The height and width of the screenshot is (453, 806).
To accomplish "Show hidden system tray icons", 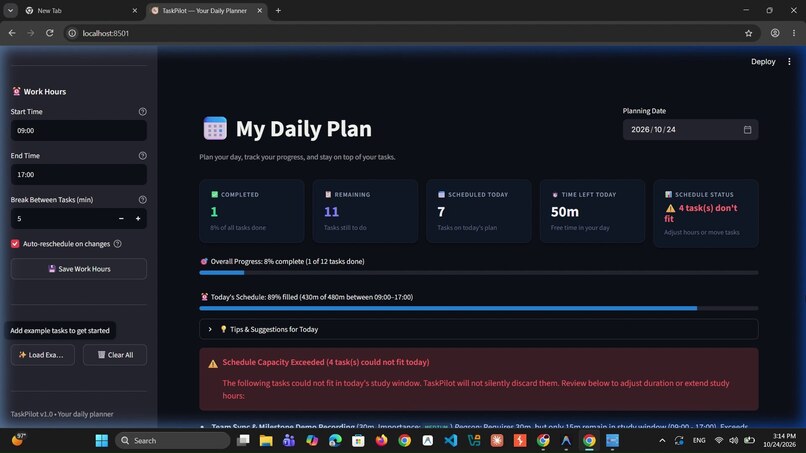I will click(662, 441).
